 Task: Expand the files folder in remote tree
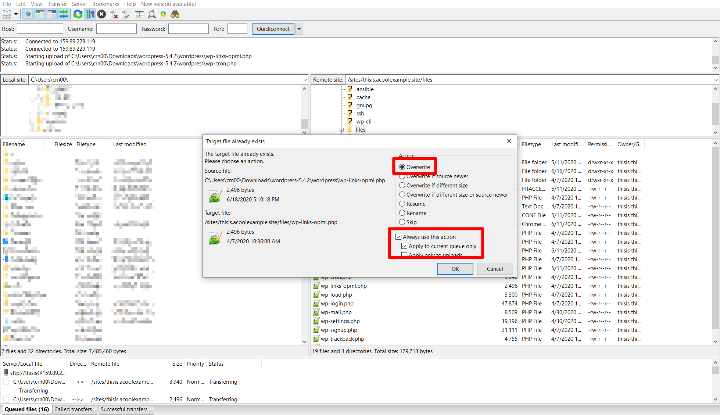pos(341,129)
